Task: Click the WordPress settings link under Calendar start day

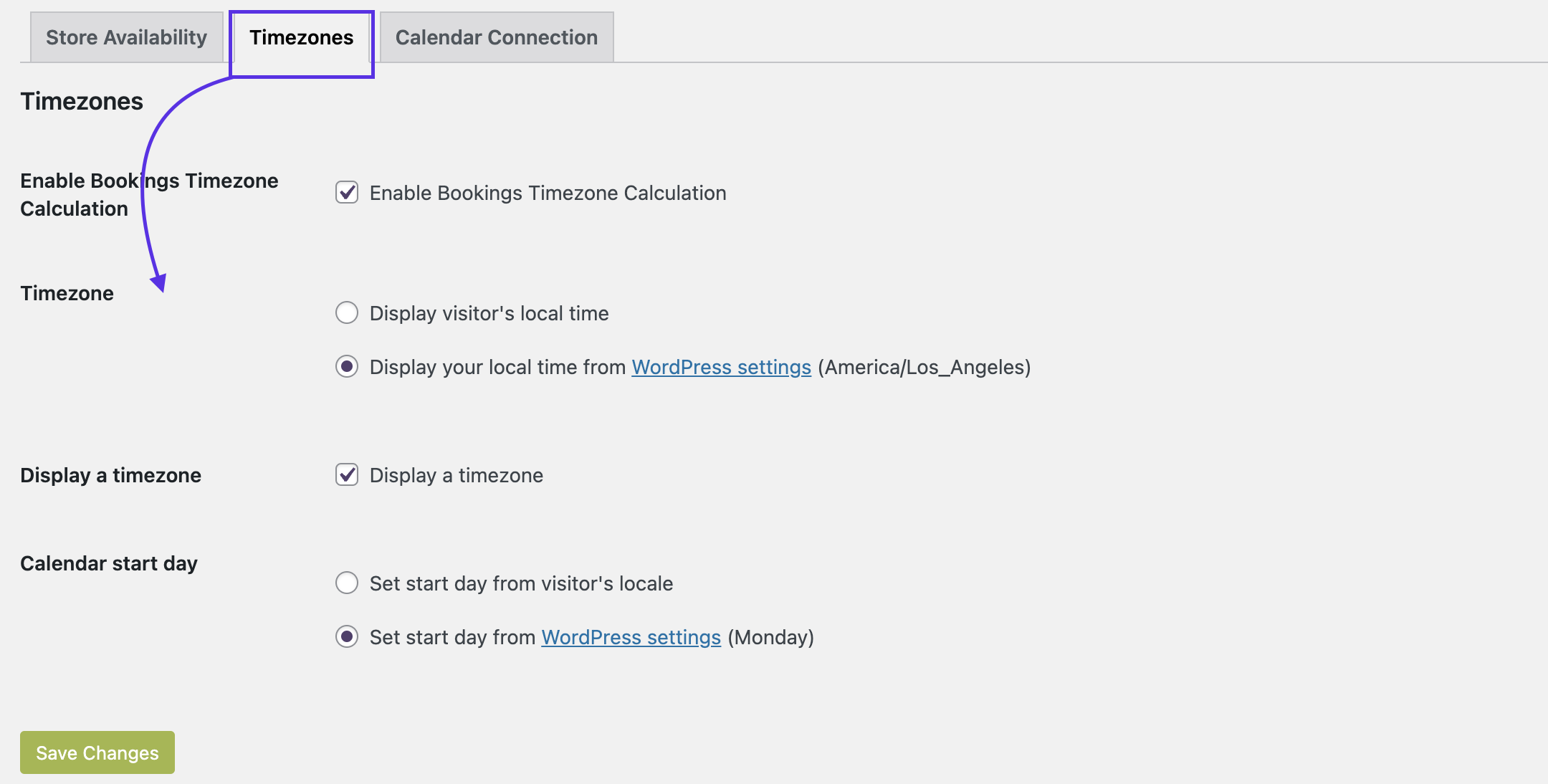Action: point(630,636)
